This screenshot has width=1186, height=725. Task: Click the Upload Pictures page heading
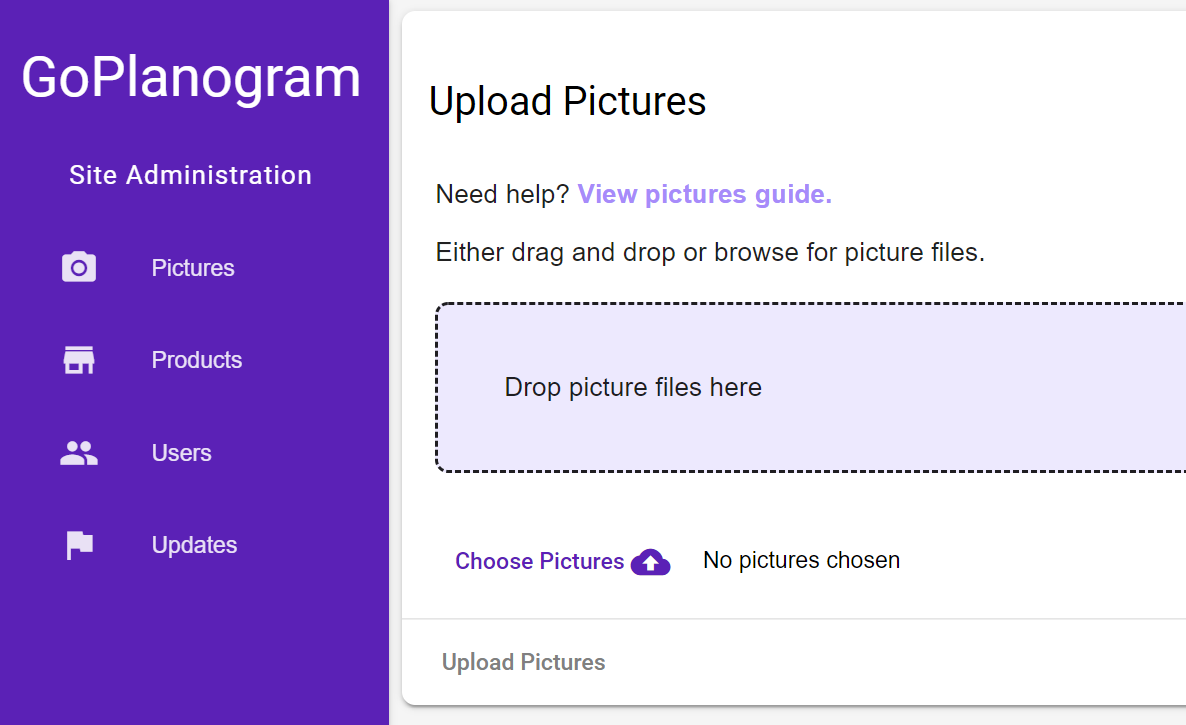[567, 101]
